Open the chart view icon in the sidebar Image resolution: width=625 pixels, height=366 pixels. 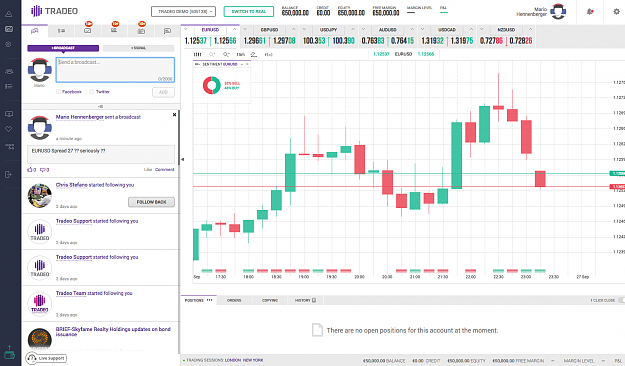[8, 29]
